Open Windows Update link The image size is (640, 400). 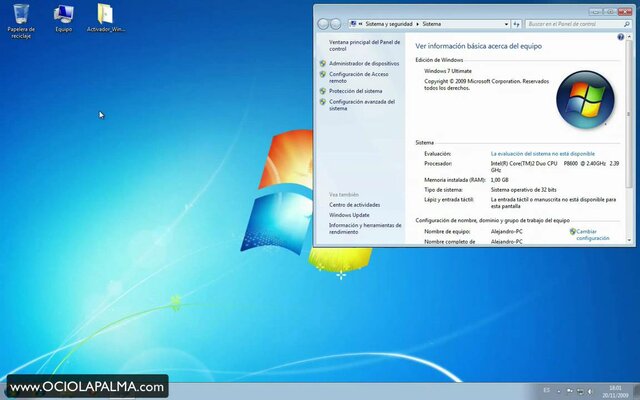349,215
